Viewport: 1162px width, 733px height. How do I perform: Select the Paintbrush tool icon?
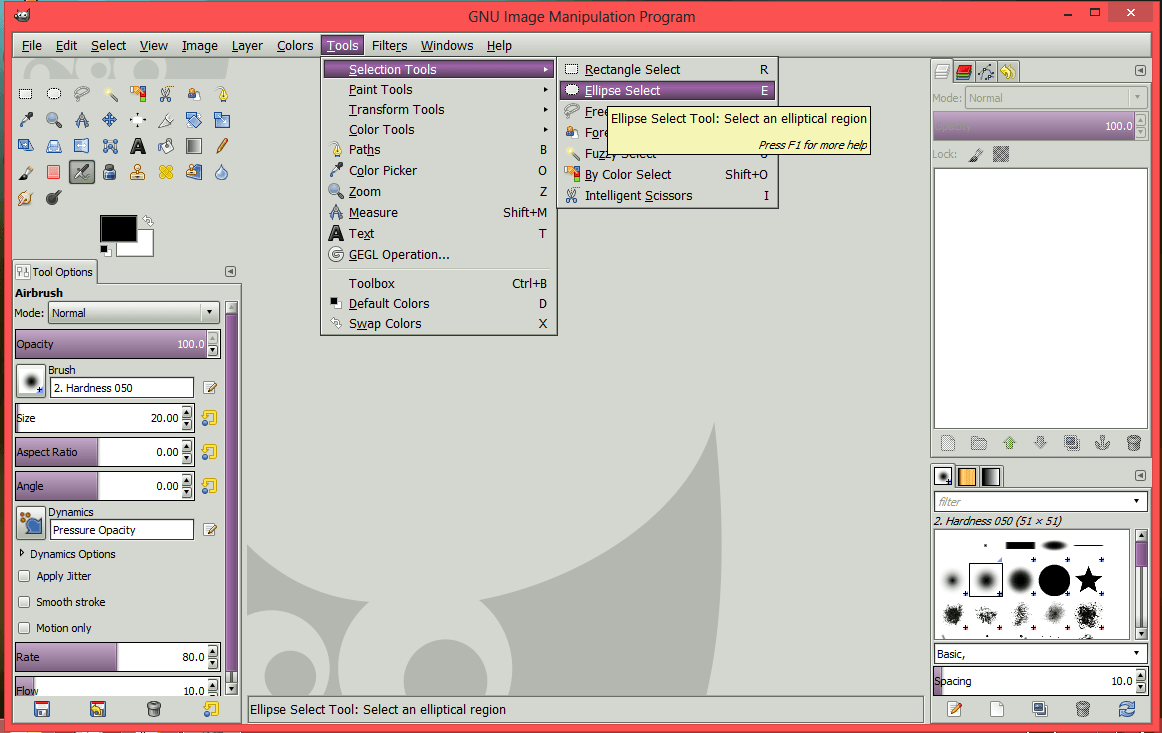pos(26,173)
